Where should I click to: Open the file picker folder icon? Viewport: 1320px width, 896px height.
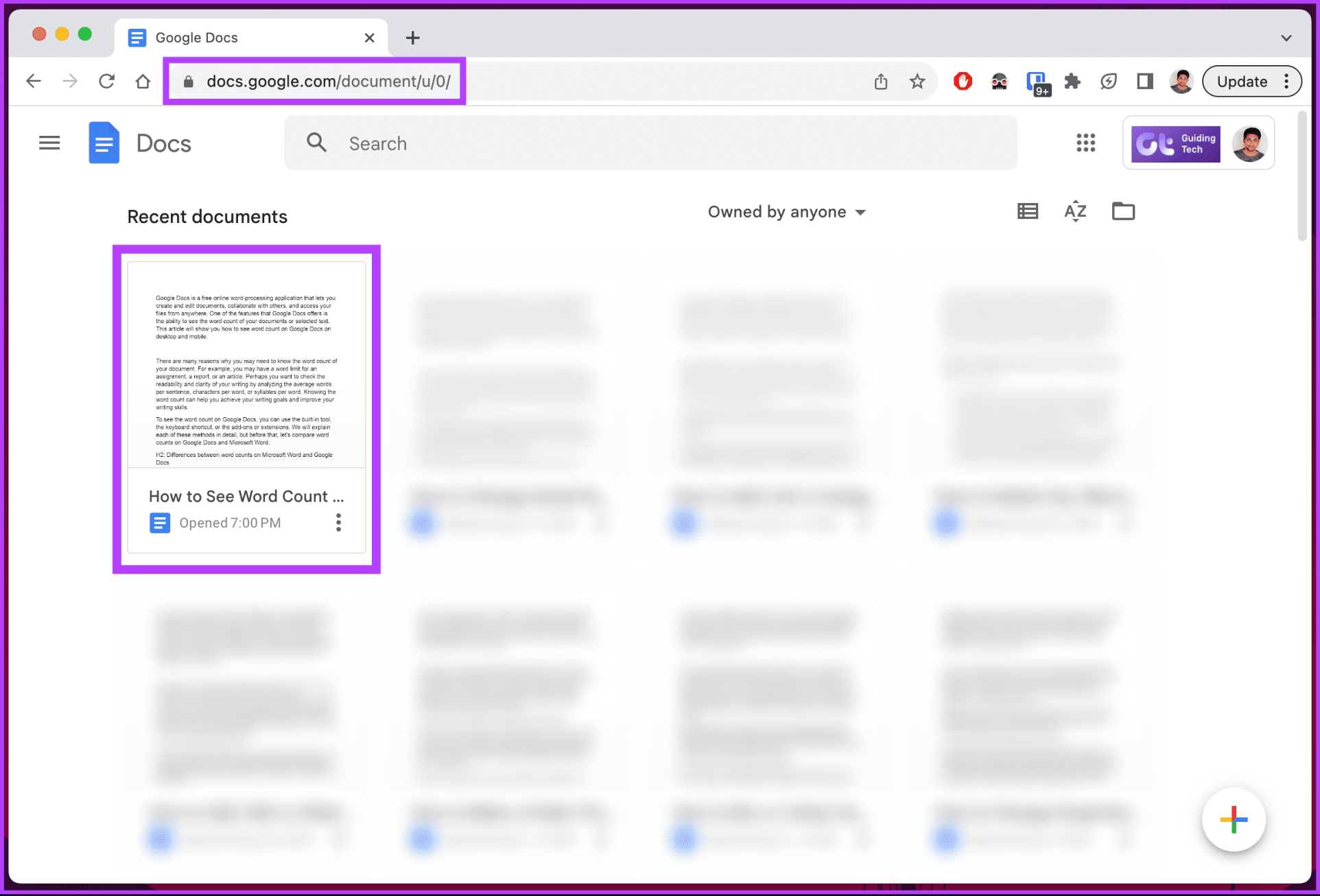1123,211
